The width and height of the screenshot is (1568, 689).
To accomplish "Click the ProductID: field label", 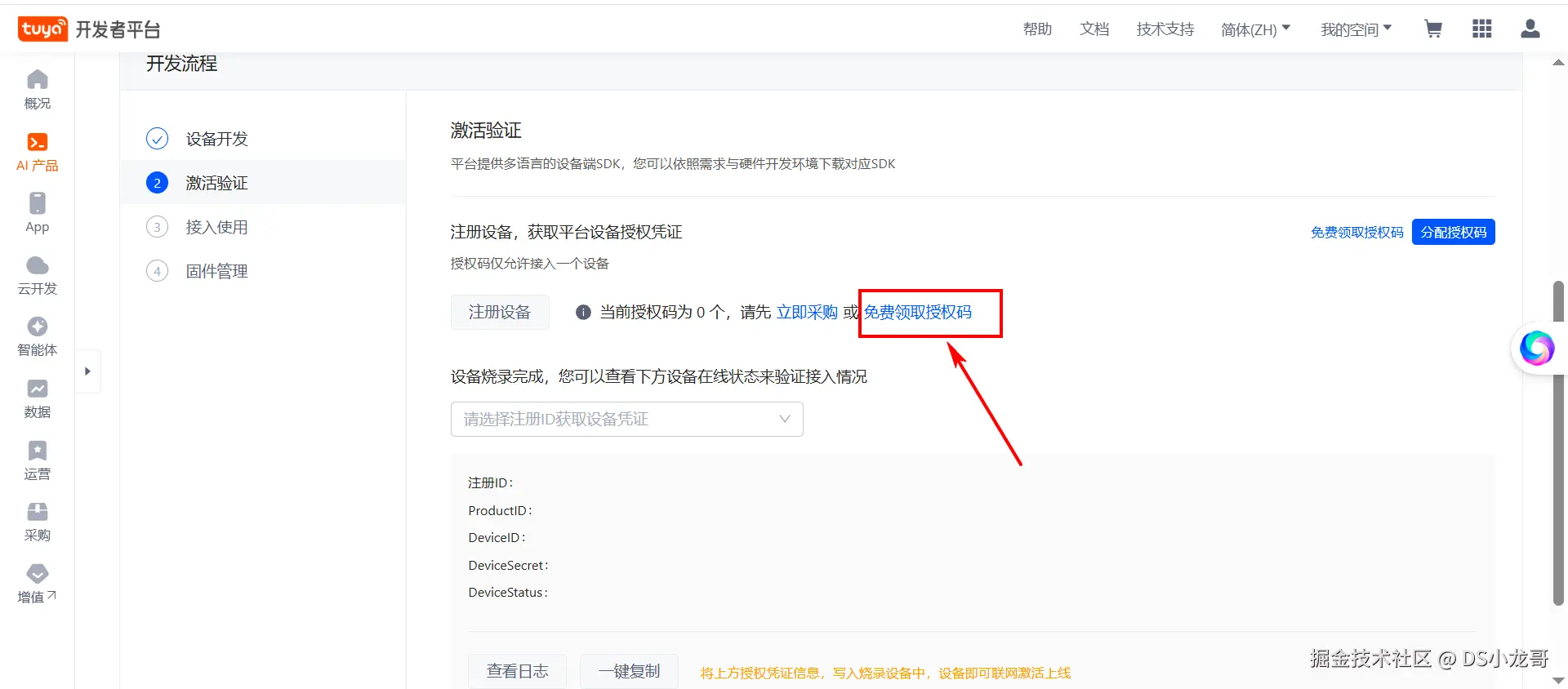I will pos(500,510).
